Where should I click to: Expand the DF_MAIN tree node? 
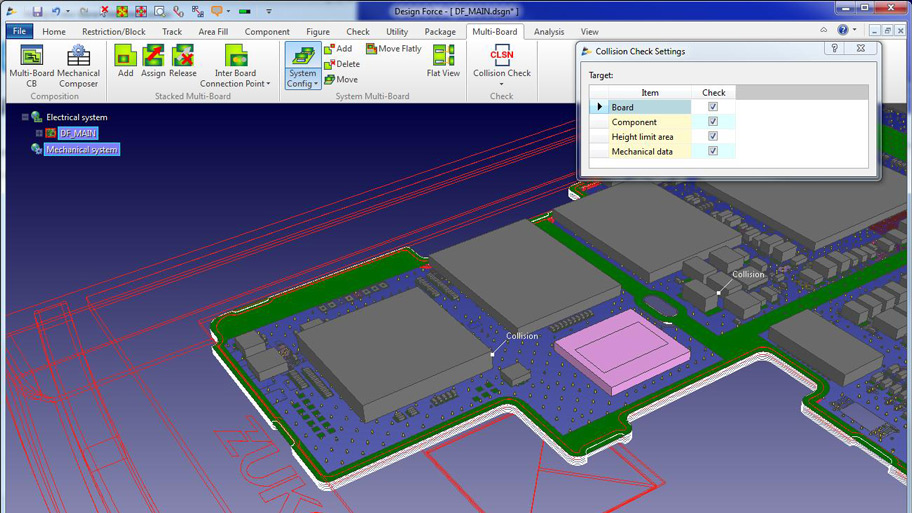coord(39,133)
